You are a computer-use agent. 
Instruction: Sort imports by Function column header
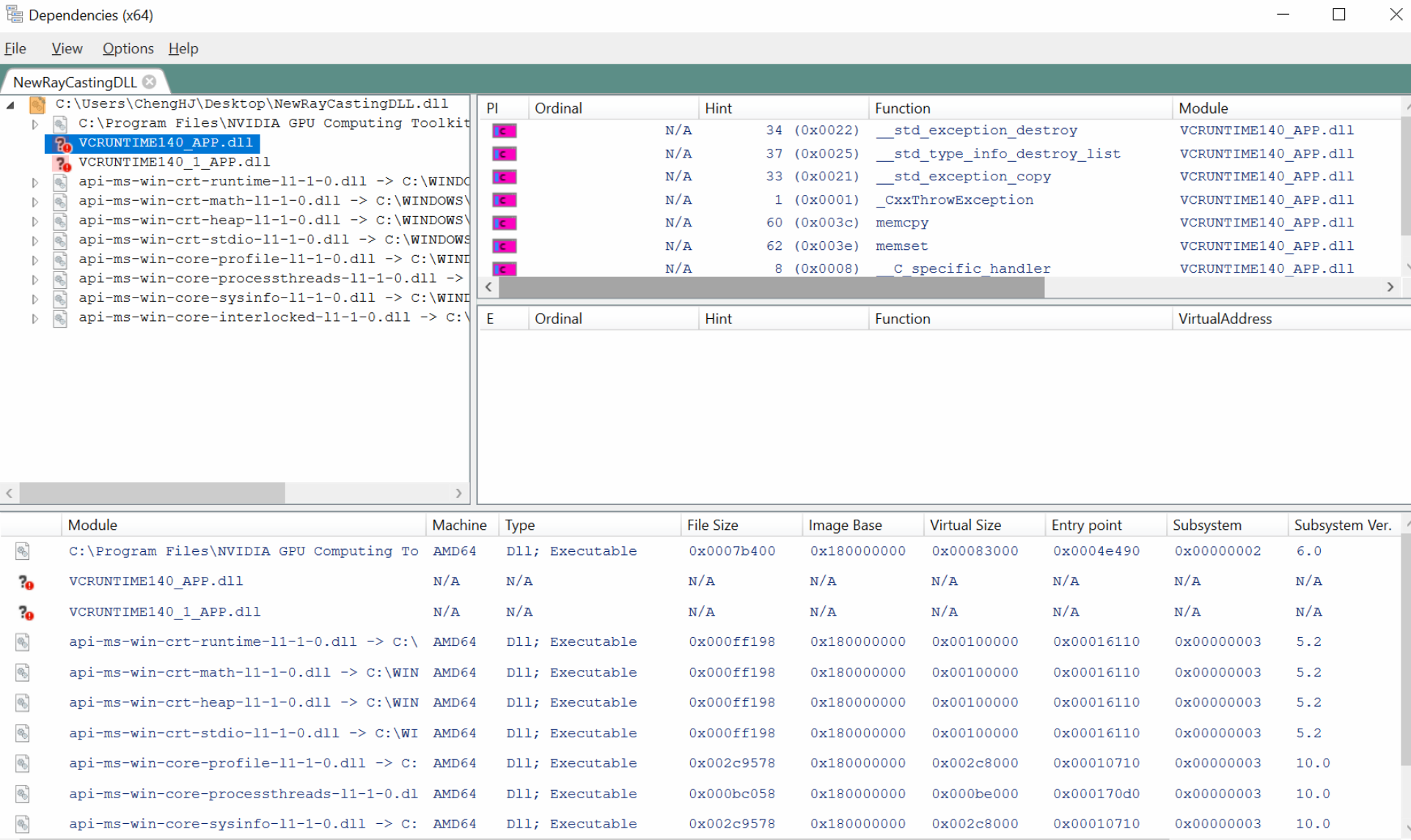click(x=902, y=108)
